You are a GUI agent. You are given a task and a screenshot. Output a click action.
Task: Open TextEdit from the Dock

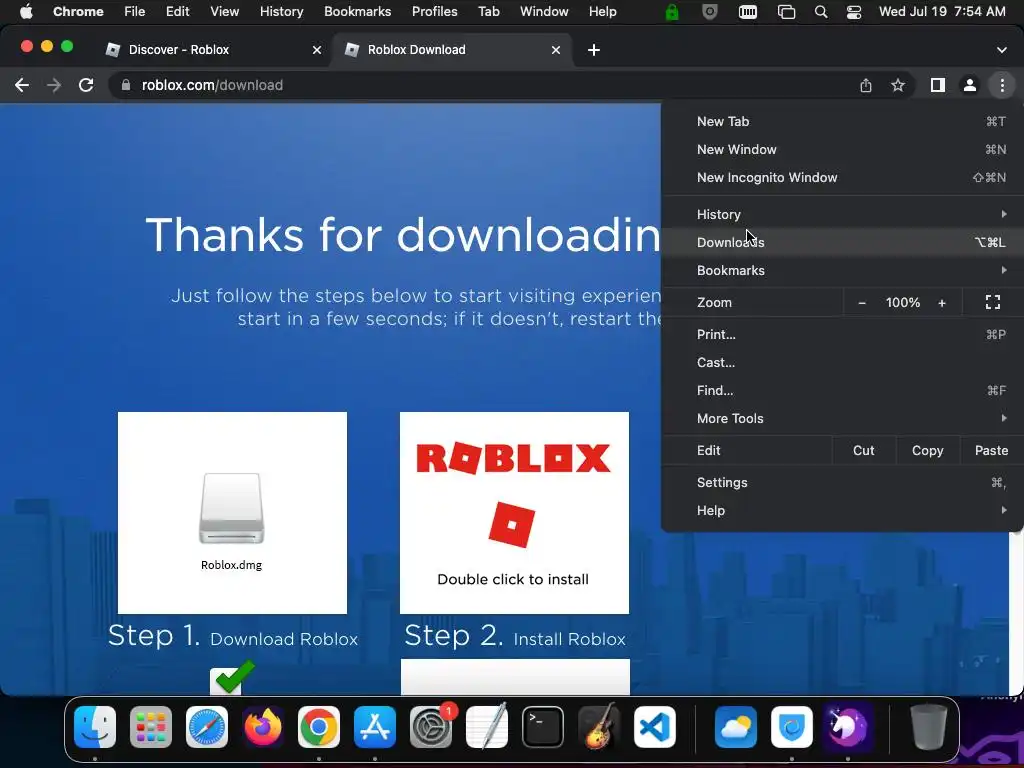487,727
